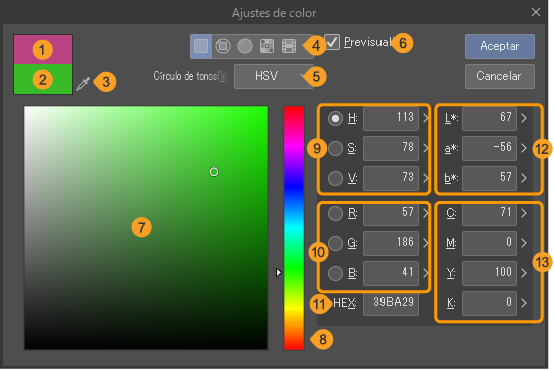
Task: Click the hue slider triangle marker
Action: [x=279, y=272]
